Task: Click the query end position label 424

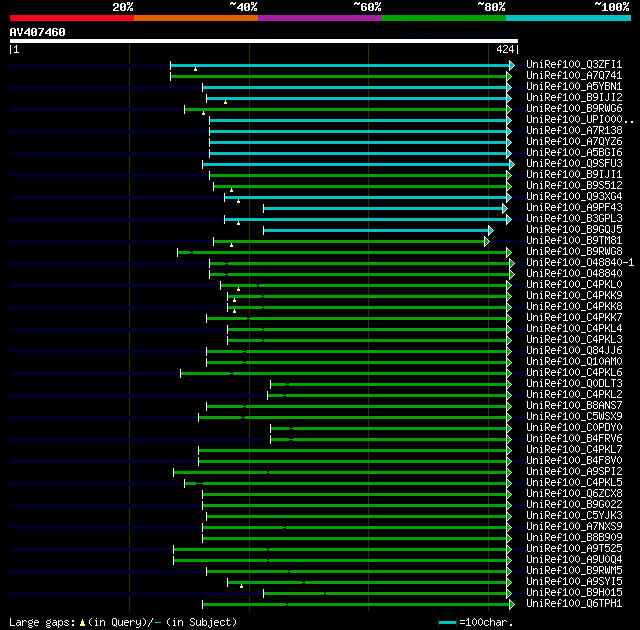Action: (505, 49)
